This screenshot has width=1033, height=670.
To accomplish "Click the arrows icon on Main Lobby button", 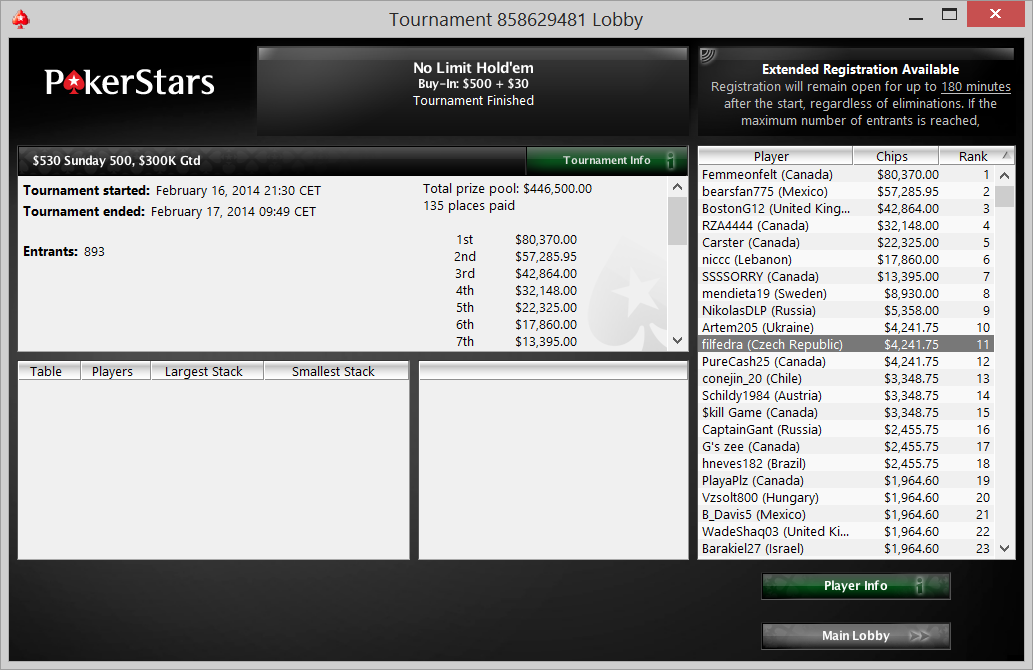I will (x=919, y=636).
